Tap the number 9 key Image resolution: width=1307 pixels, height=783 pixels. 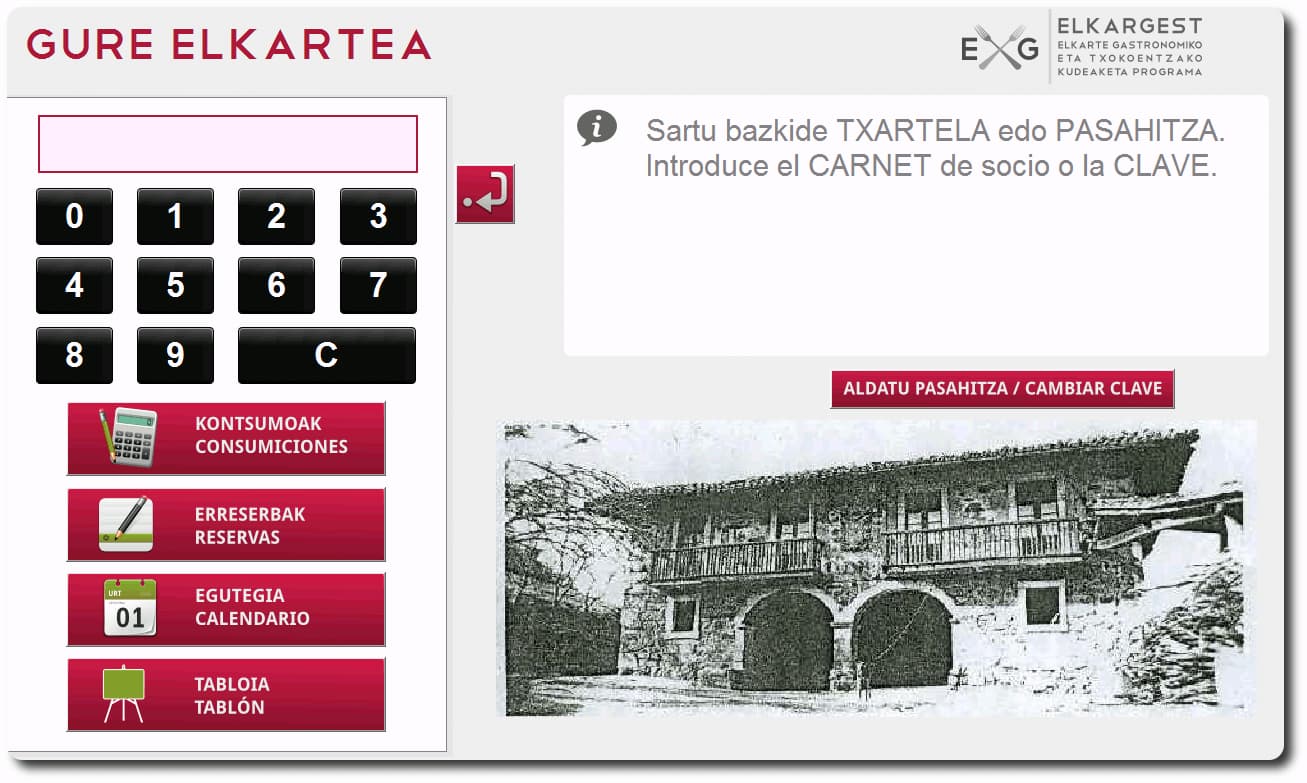pyautogui.click(x=175, y=355)
